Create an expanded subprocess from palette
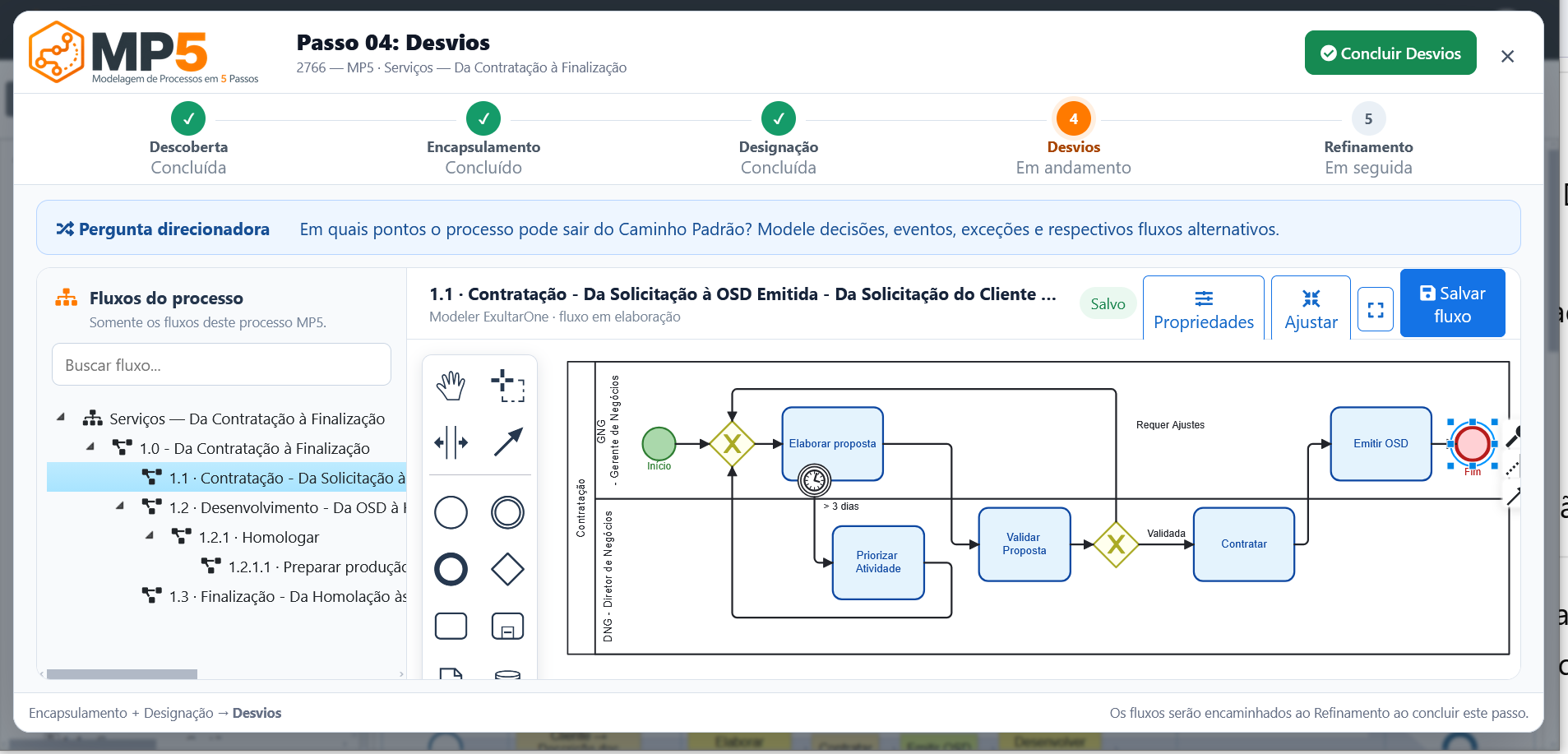Viewport: 1568px width, 754px height. 507,627
